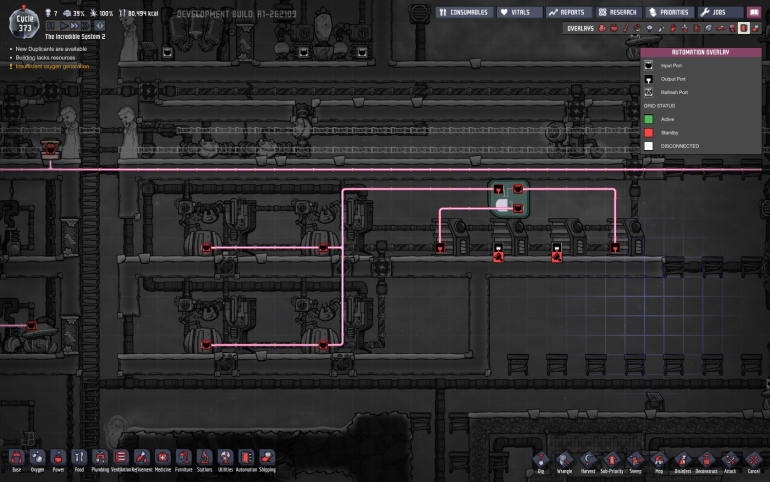Click the 'The Incredible System 2' colony name

[75, 37]
